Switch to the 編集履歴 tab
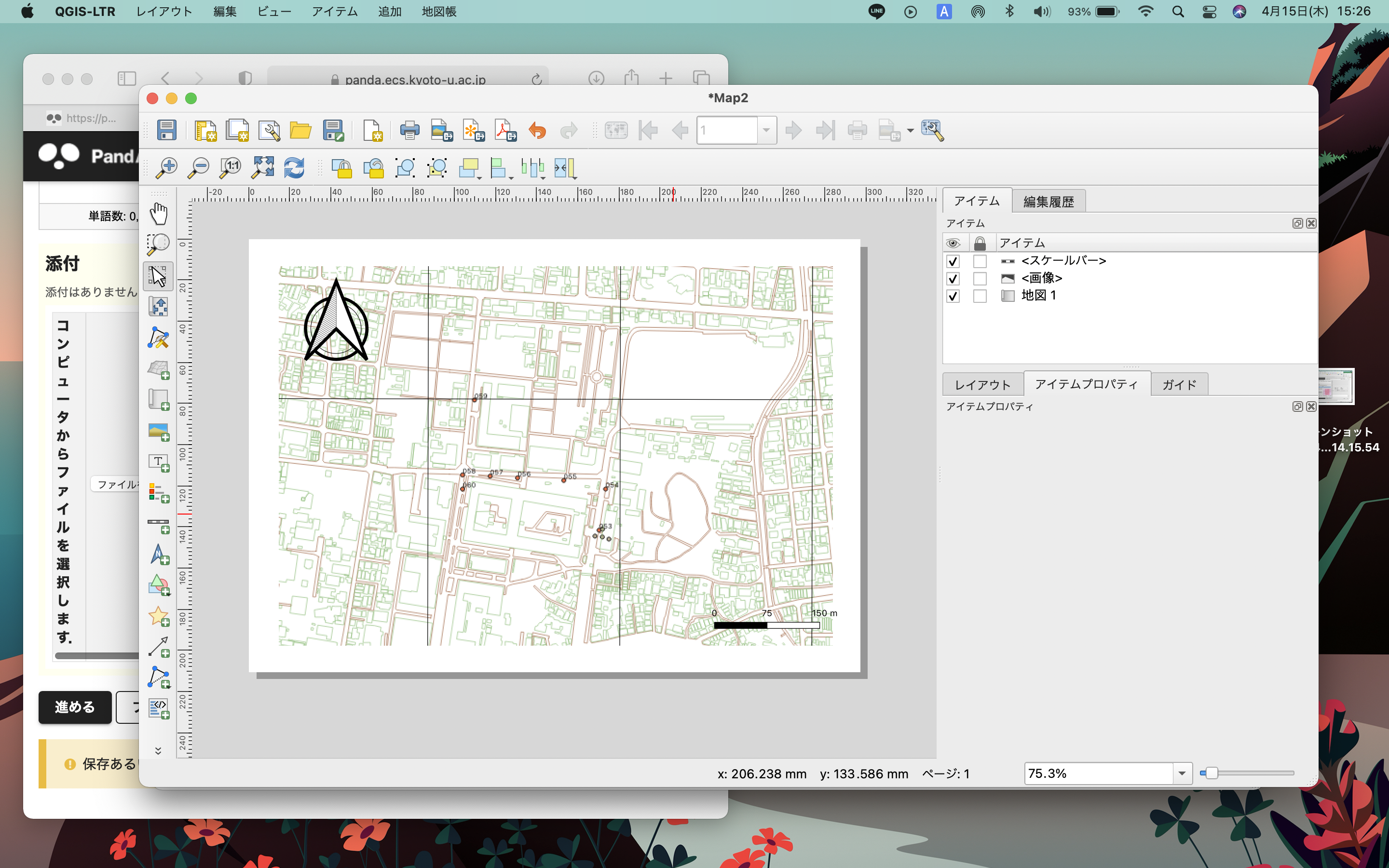This screenshot has width=1389, height=868. coord(1048,202)
